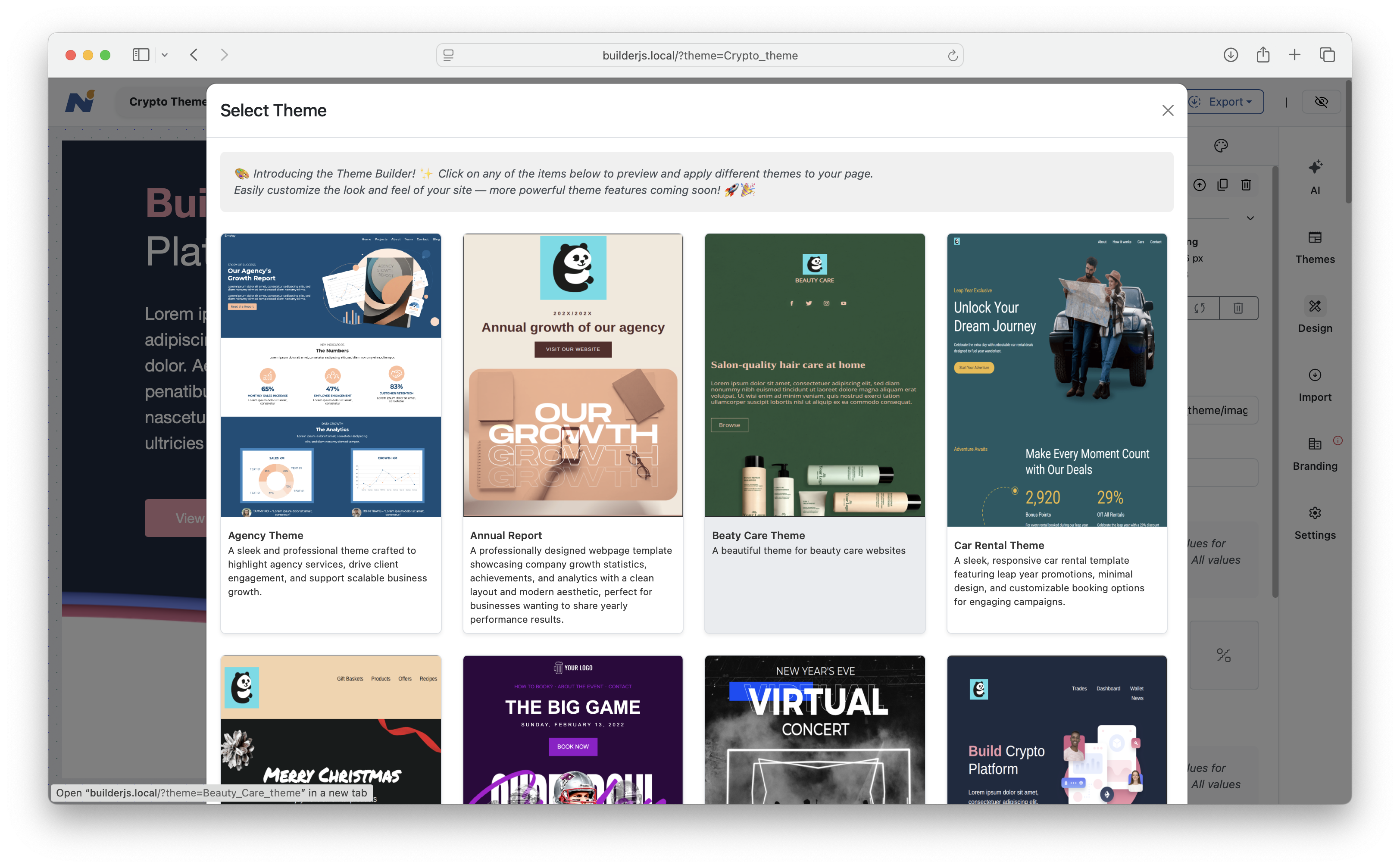Image resolution: width=1400 pixels, height=868 pixels.
Task: Click the duplicate element icon
Action: [x=1223, y=185]
